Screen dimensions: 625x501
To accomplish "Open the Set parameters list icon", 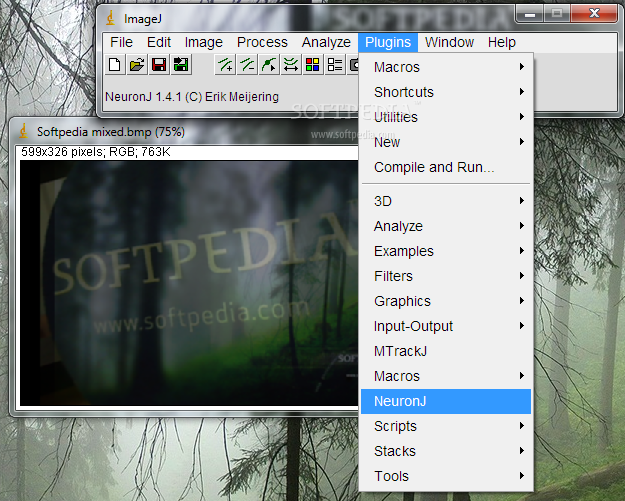I will 335,65.
